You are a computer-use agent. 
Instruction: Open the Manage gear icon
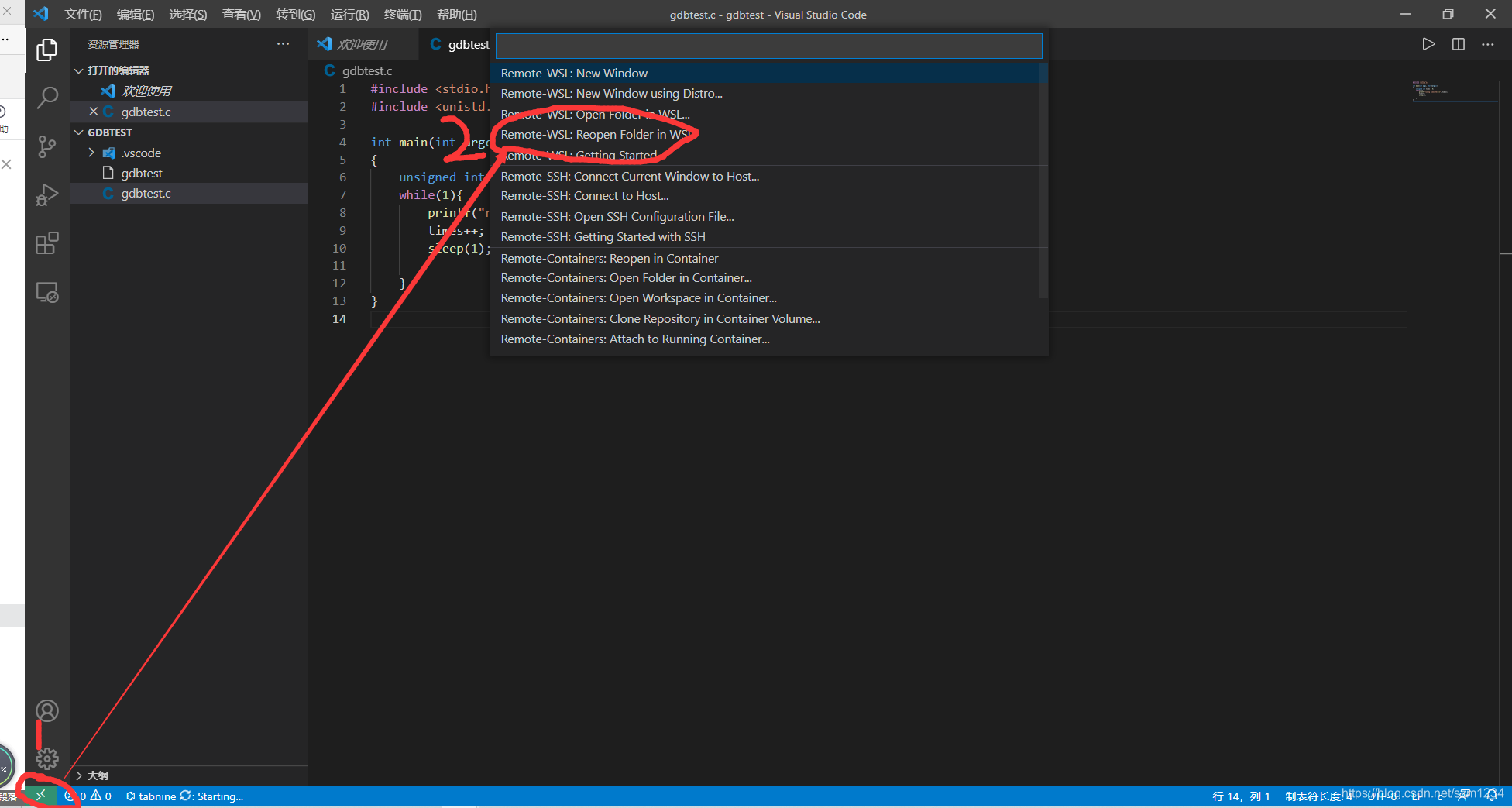point(47,758)
